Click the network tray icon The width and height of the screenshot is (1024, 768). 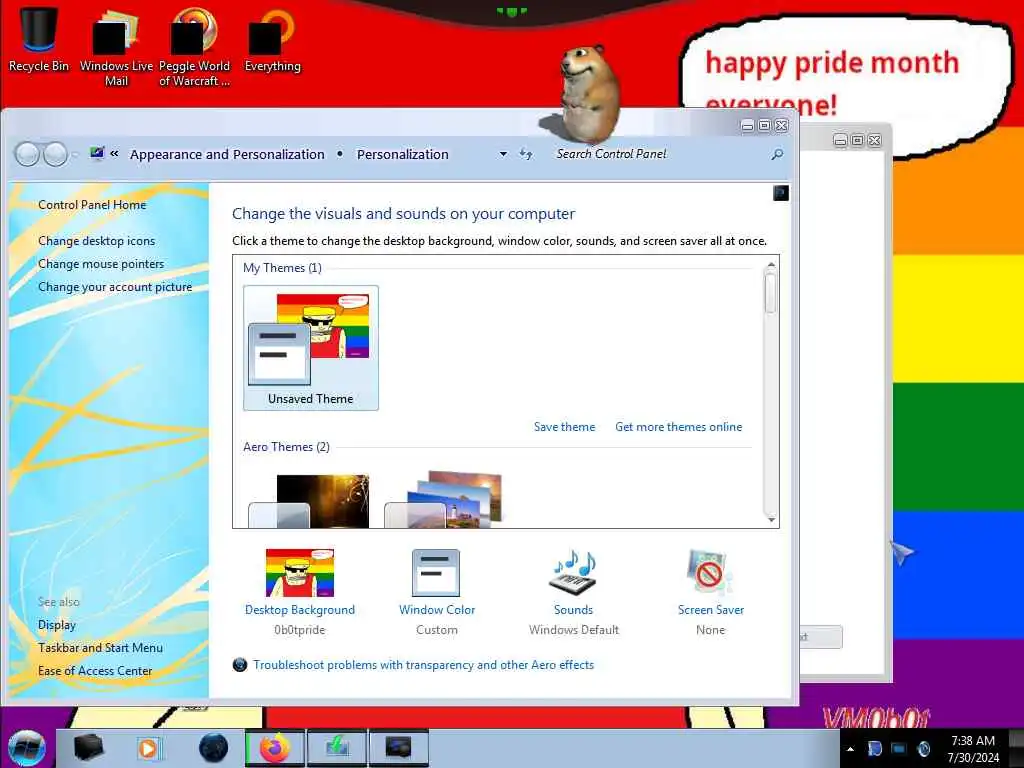pyautogui.click(x=899, y=749)
